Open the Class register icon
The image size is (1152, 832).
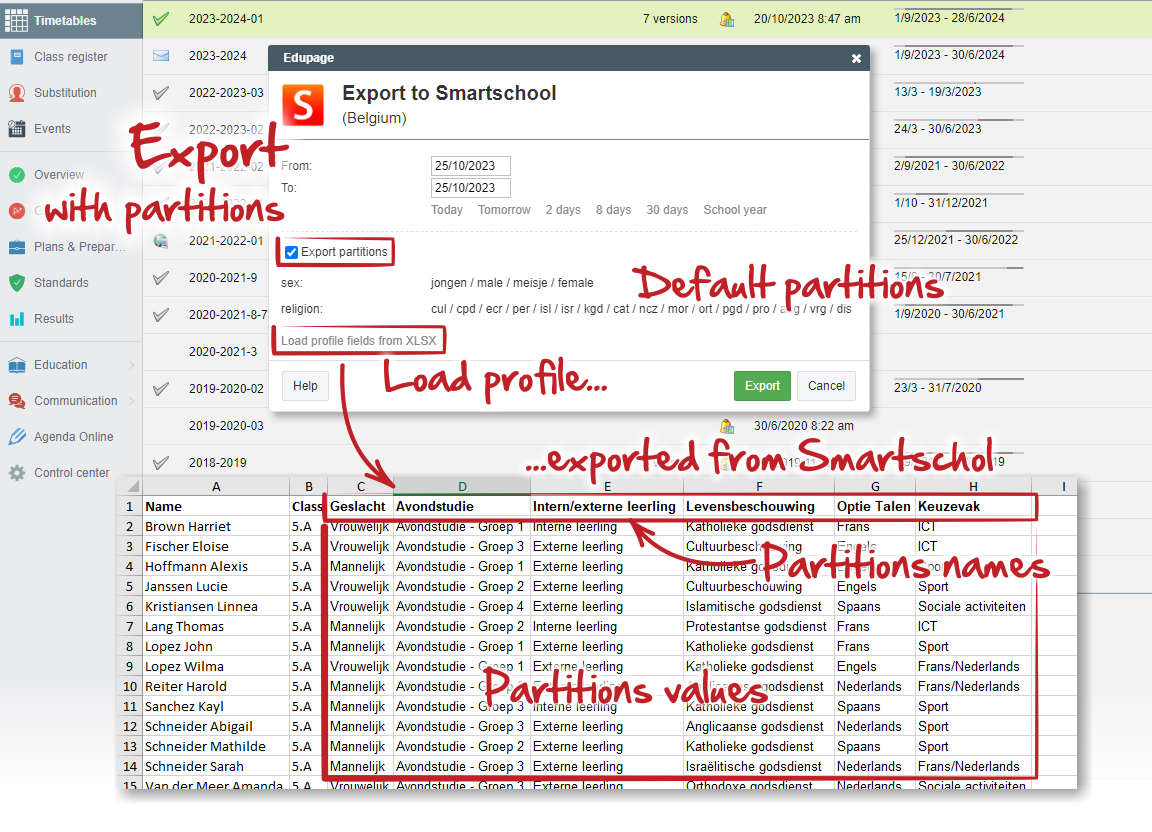[16, 57]
